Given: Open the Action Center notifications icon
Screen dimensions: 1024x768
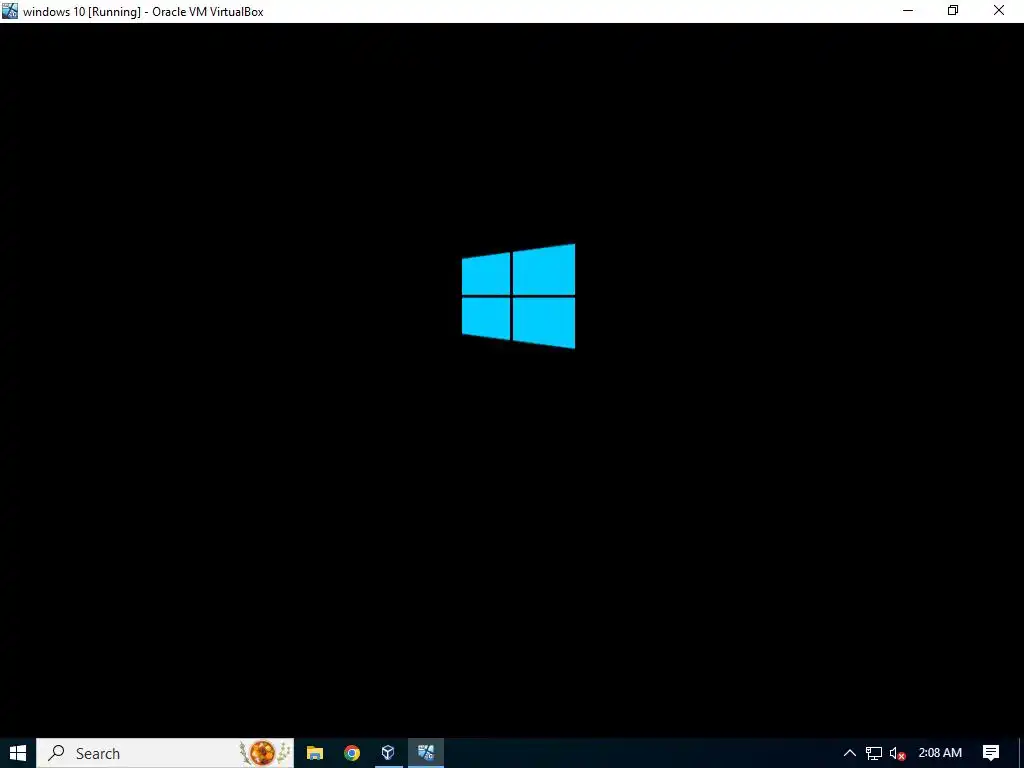Looking at the screenshot, I should (x=991, y=753).
